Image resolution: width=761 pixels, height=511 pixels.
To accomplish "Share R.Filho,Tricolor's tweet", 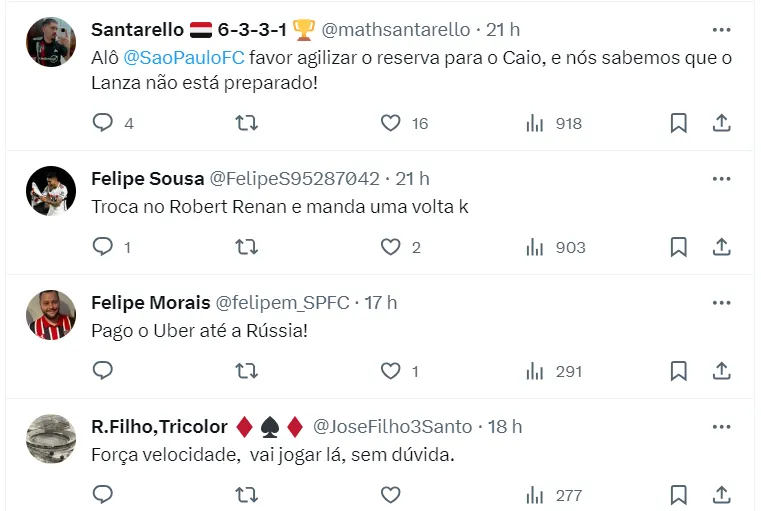I will [x=721, y=494].
